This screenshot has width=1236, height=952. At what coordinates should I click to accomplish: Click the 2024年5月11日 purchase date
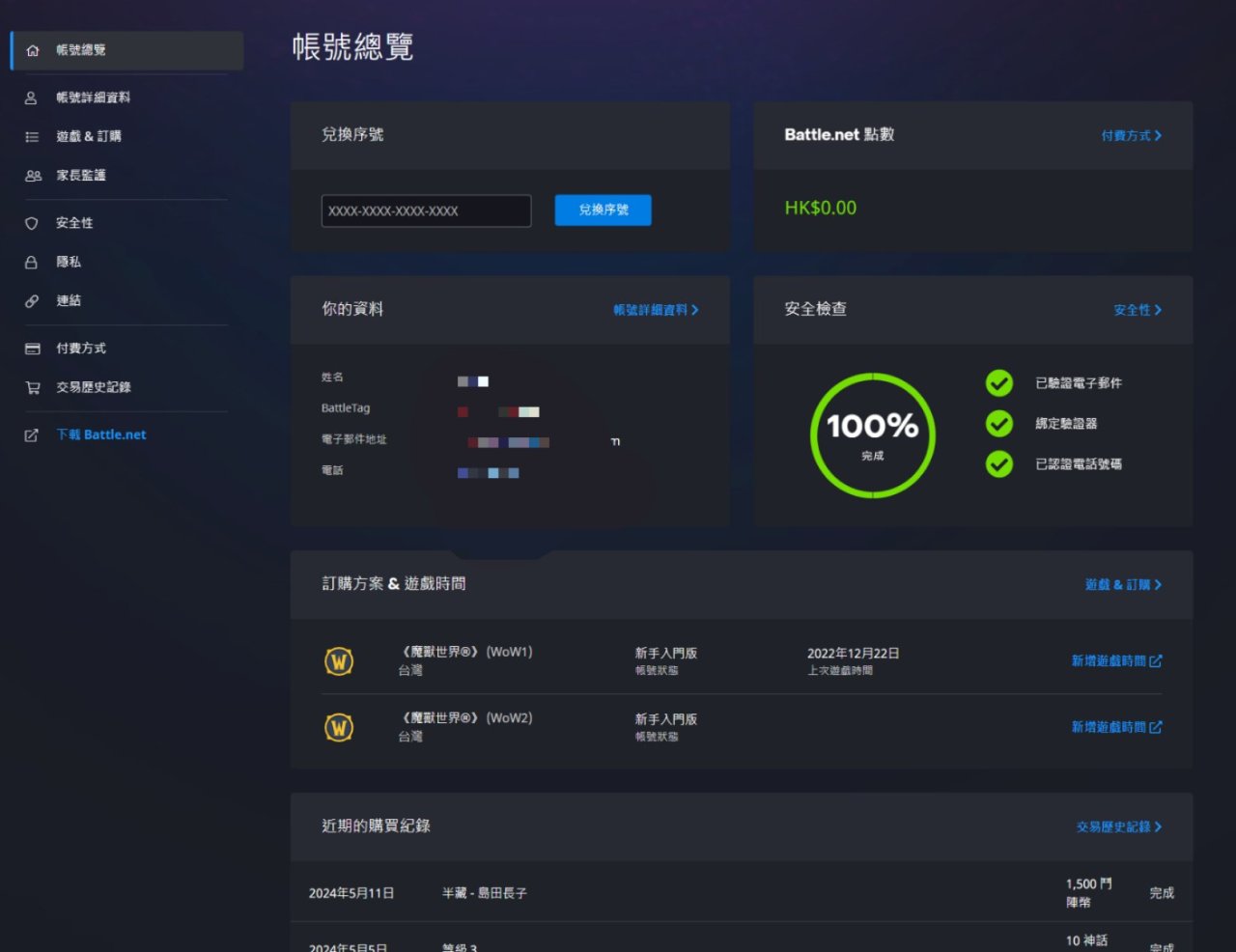[x=351, y=894]
